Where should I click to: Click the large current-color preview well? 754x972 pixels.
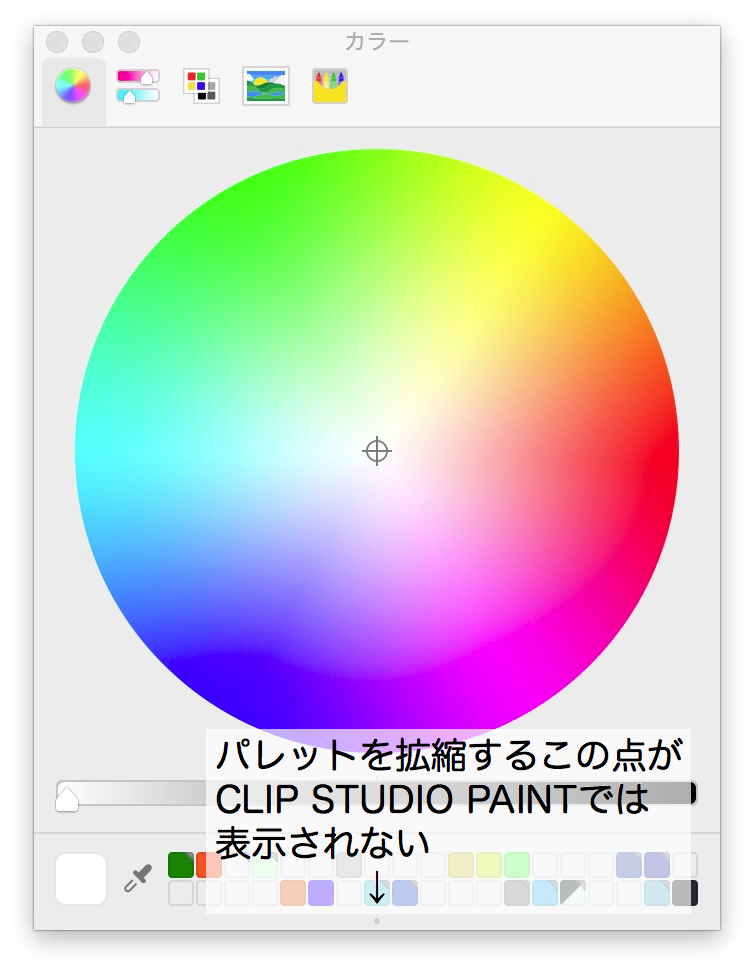tap(81, 879)
